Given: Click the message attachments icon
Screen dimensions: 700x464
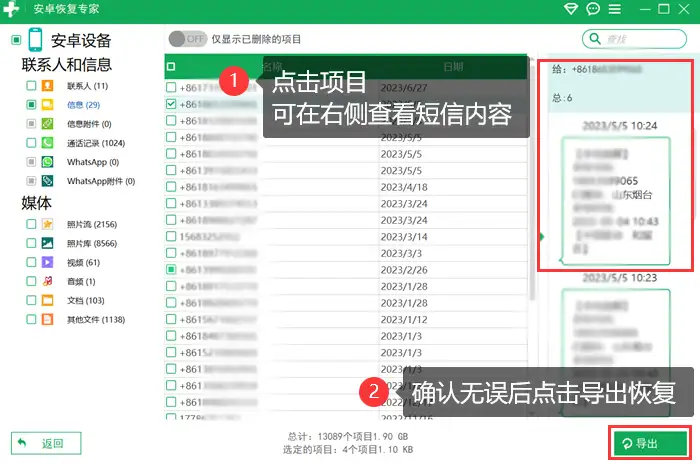Looking at the screenshot, I should pyautogui.click(x=47, y=124).
